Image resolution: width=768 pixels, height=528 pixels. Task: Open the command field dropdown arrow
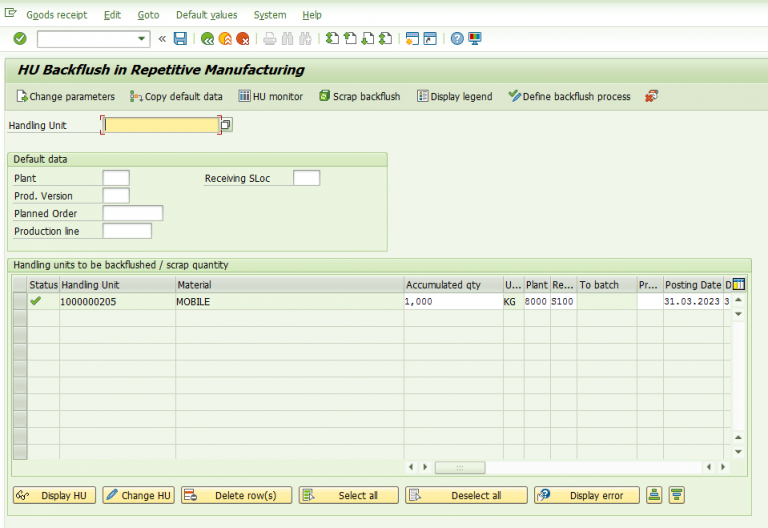point(141,39)
